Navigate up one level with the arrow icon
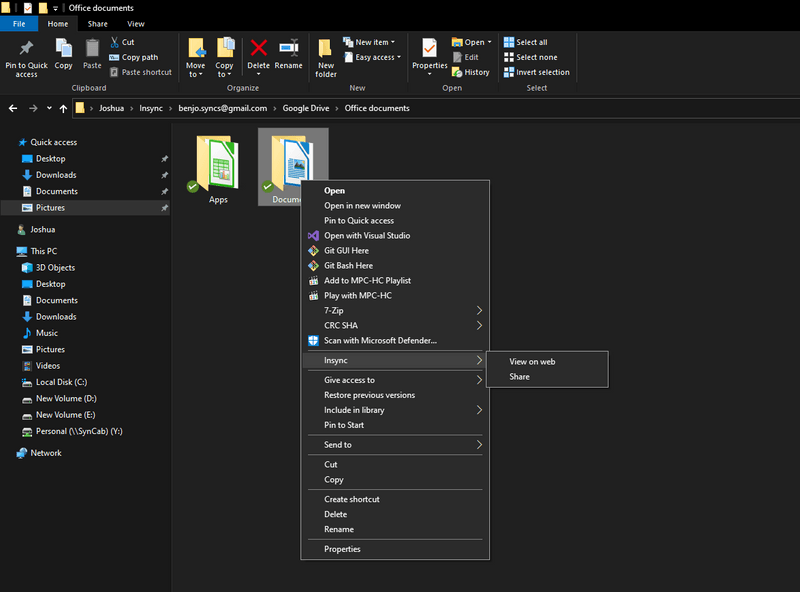 coord(63,108)
